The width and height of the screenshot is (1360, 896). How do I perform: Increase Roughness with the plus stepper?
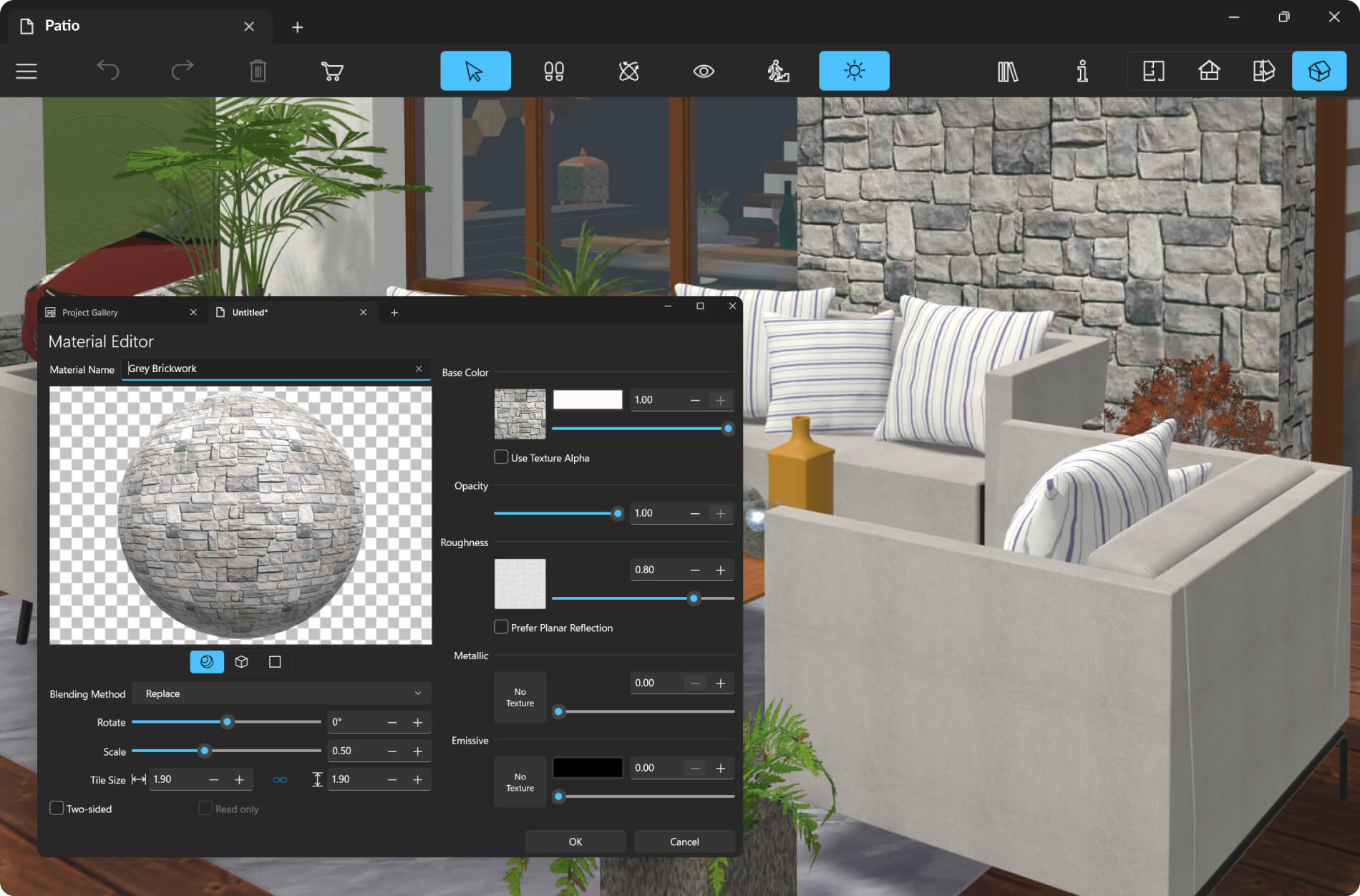pos(721,569)
